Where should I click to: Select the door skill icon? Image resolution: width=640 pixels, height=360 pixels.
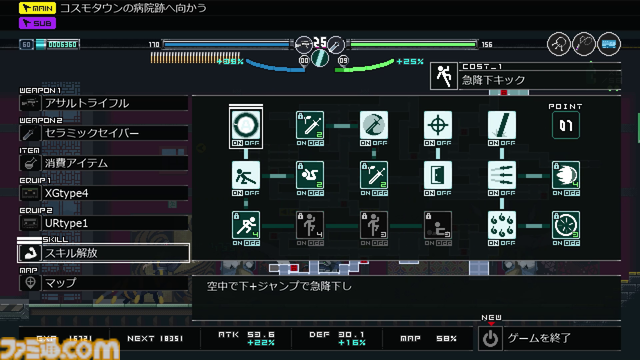438,175
